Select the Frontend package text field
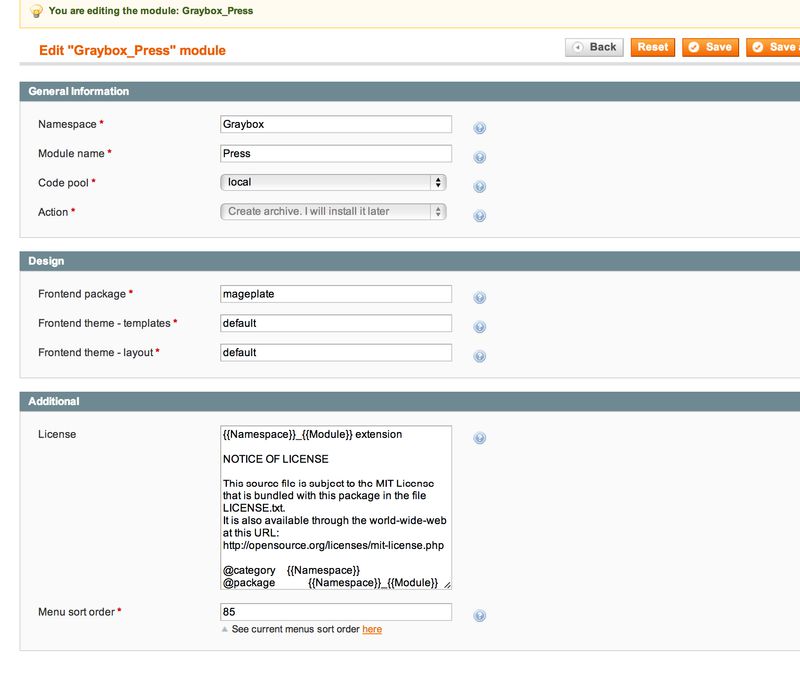 [335, 294]
